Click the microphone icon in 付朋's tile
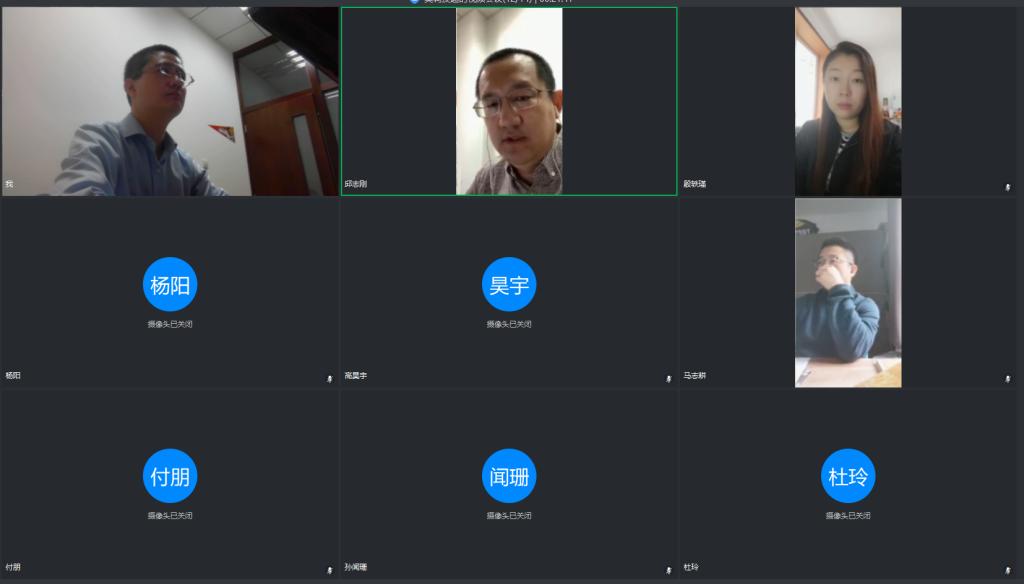This screenshot has height=584, width=1024. coord(330,571)
